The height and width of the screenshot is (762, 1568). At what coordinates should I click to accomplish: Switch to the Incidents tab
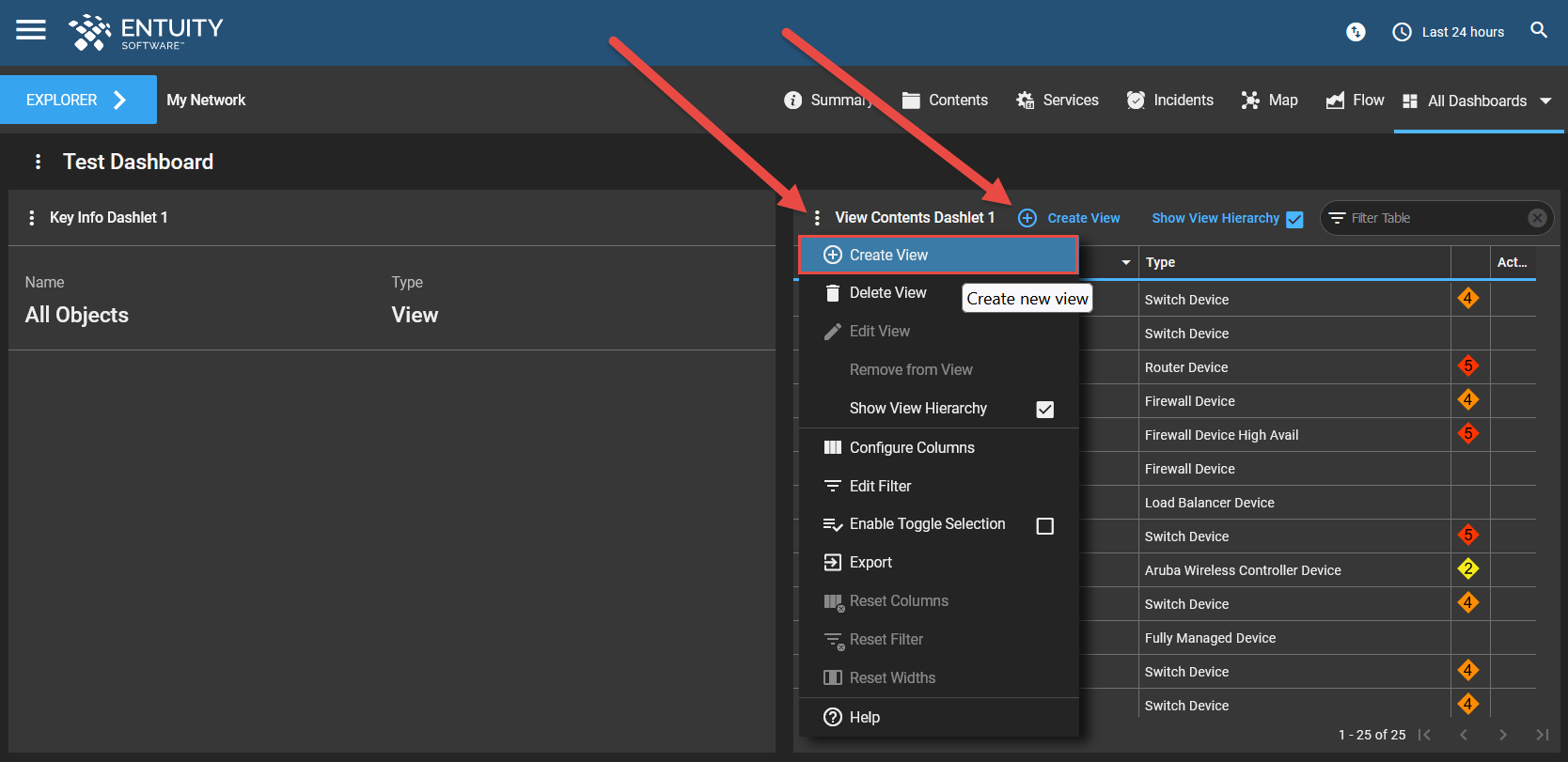point(1170,100)
